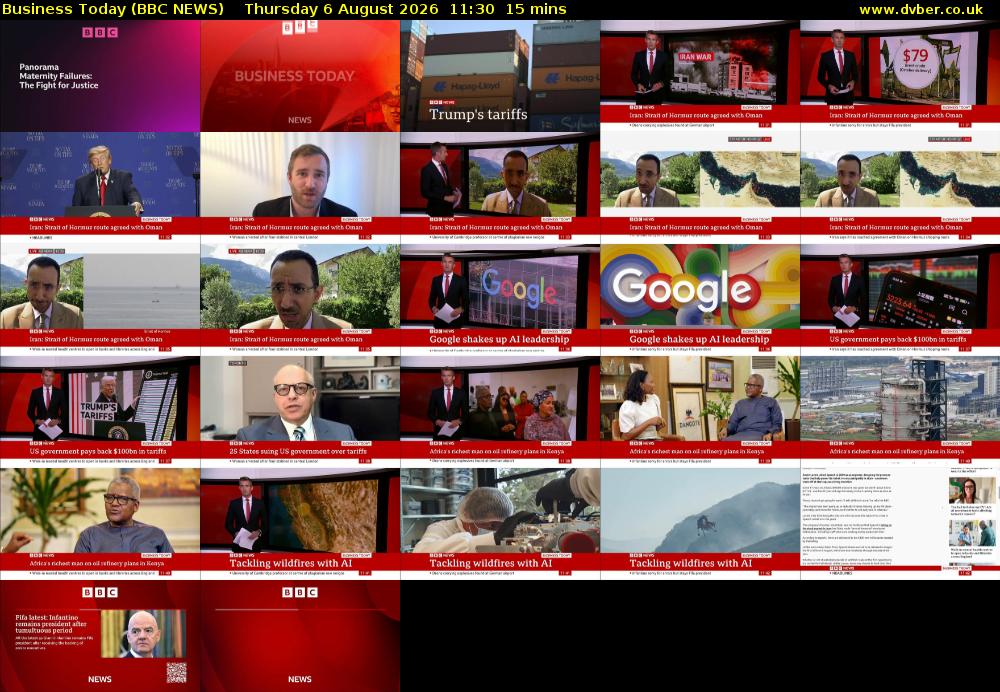The width and height of the screenshot is (1000, 692).
Task: Click the pink BBC logo on Panorama promo
Action: point(100,32)
